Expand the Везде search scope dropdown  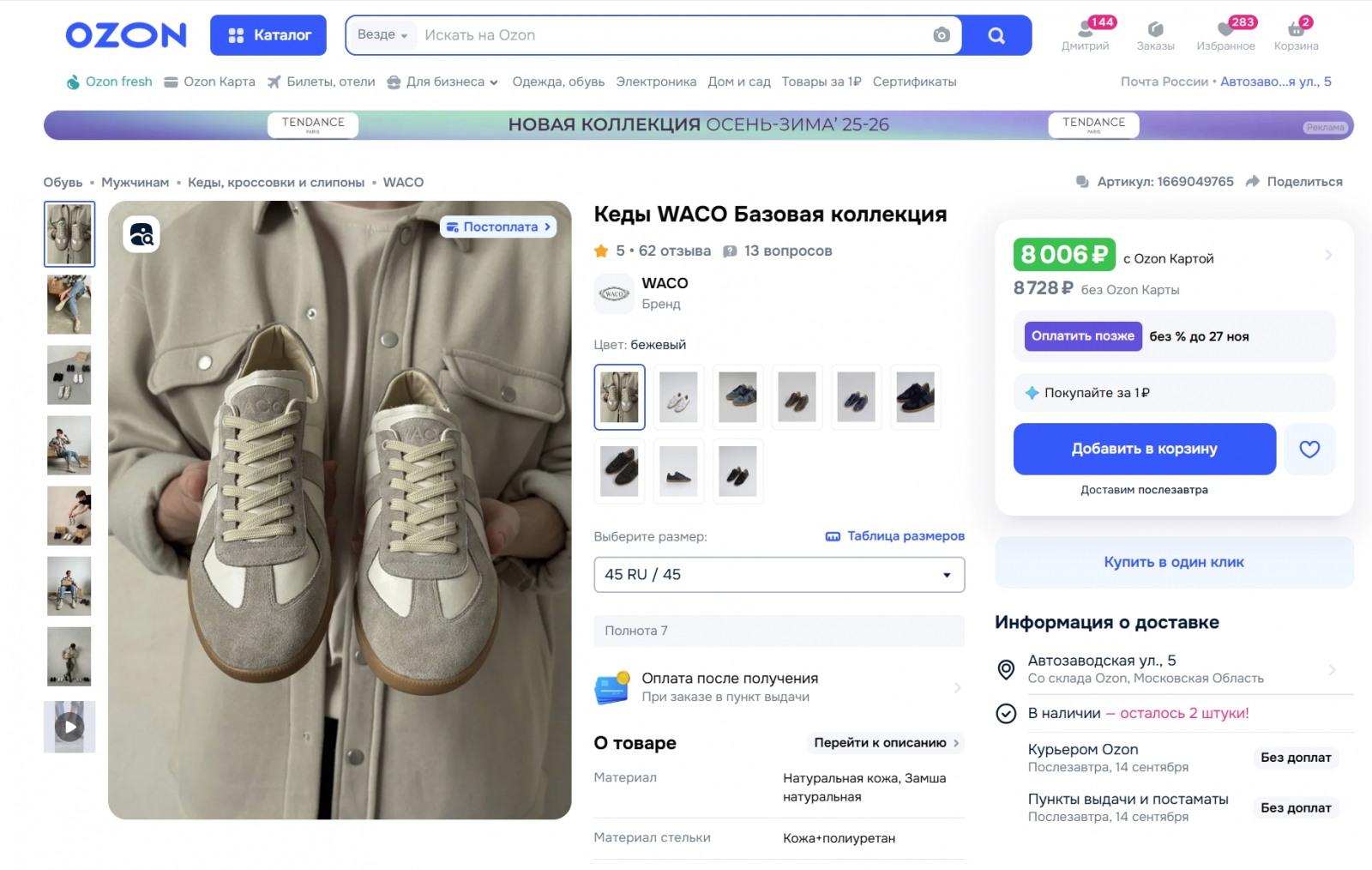[x=382, y=35]
